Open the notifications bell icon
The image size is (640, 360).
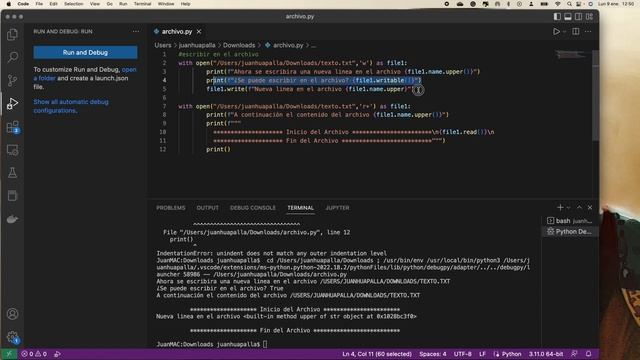point(589,354)
